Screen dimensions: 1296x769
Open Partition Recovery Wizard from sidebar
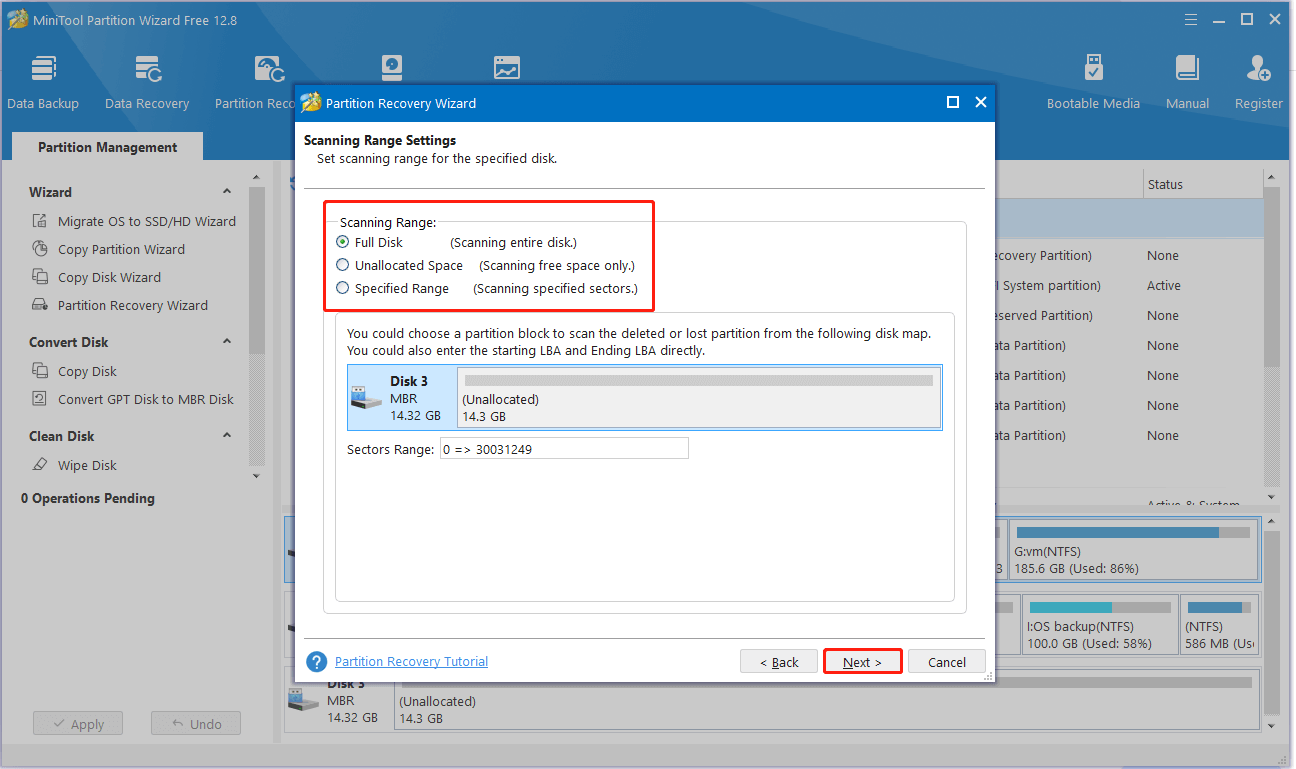pyautogui.click(x=133, y=305)
